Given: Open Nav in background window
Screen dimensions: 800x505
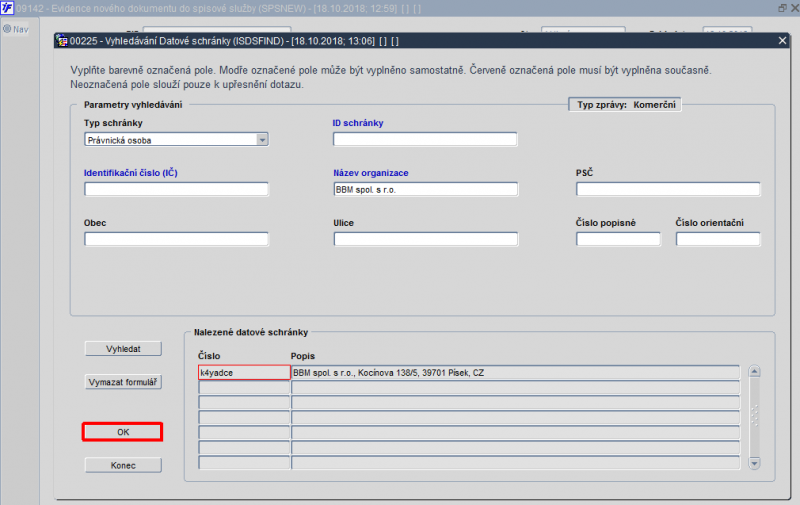Looking at the screenshot, I should tap(16, 29).
